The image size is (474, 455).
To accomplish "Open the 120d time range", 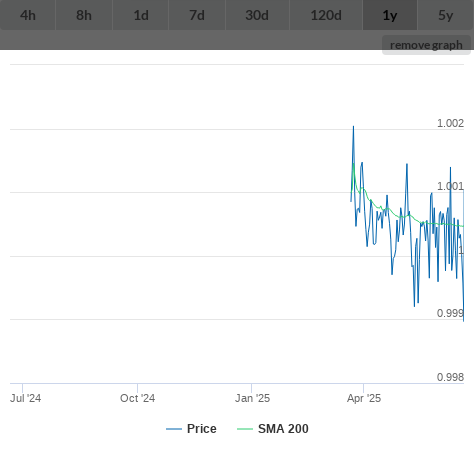I will pyautogui.click(x=326, y=15).
